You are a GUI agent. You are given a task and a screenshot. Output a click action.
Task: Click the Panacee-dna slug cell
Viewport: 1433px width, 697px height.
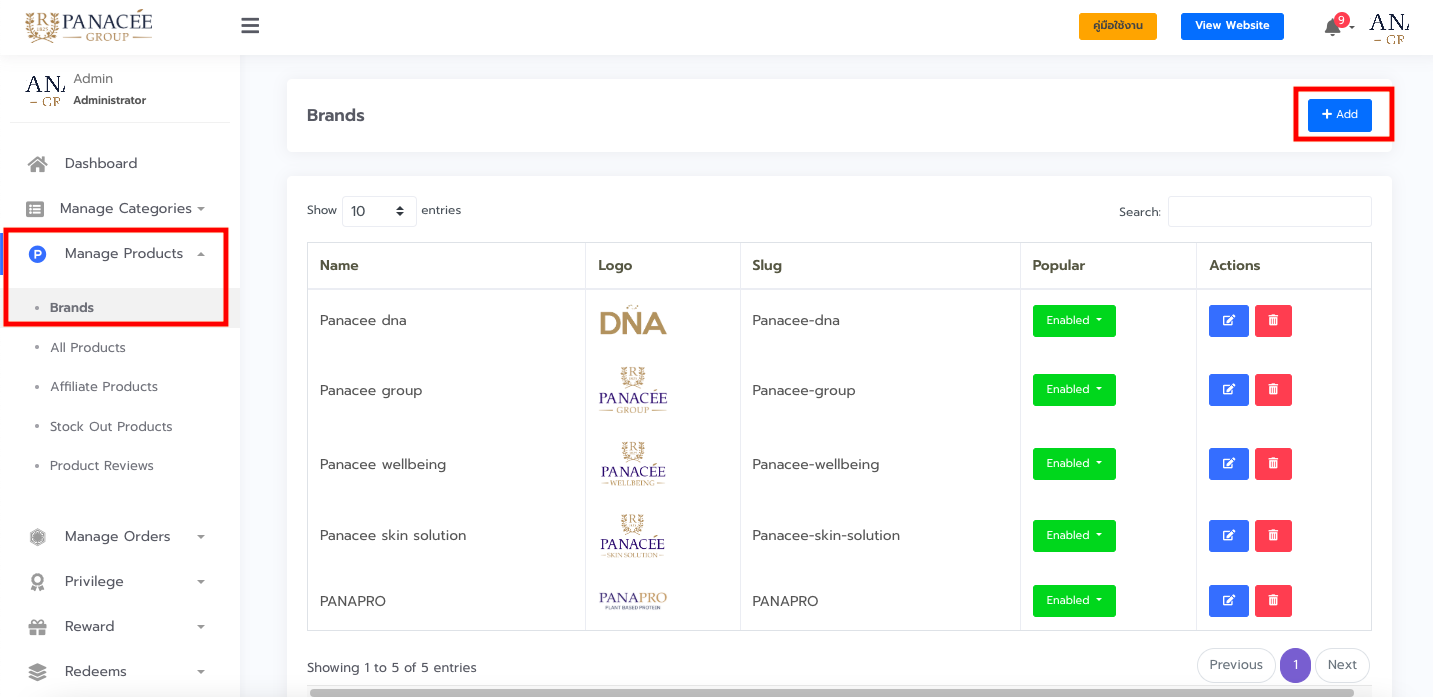tap(796, 321)
